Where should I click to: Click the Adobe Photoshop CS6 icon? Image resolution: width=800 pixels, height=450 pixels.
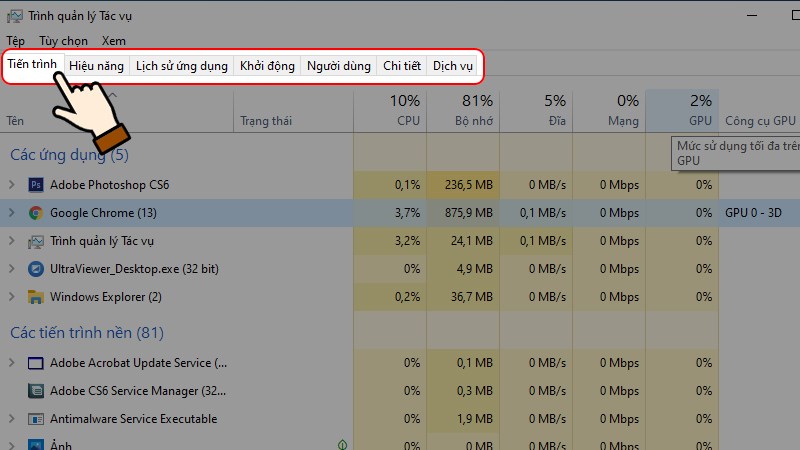coord(36,185)
